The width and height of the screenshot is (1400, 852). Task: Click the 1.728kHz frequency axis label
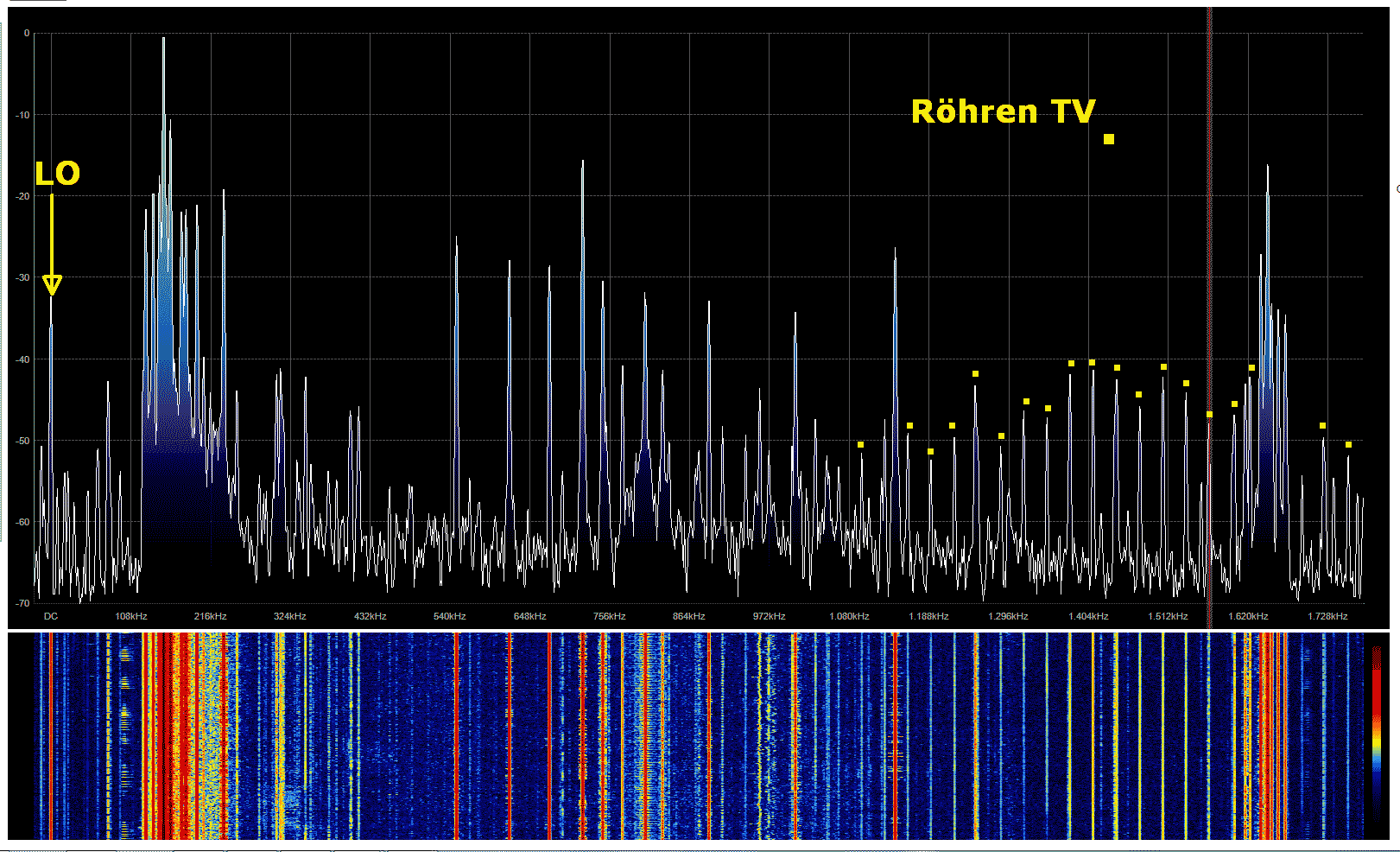(1327, 616)
